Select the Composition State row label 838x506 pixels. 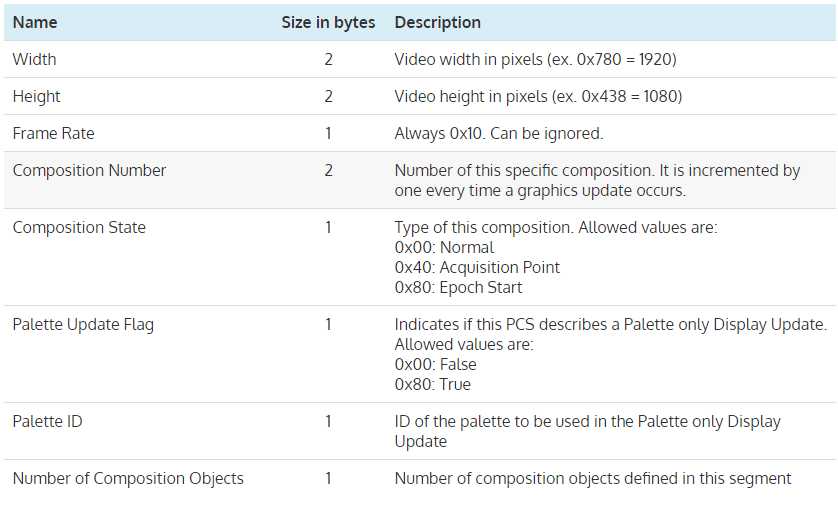click(x=79, y=227)
